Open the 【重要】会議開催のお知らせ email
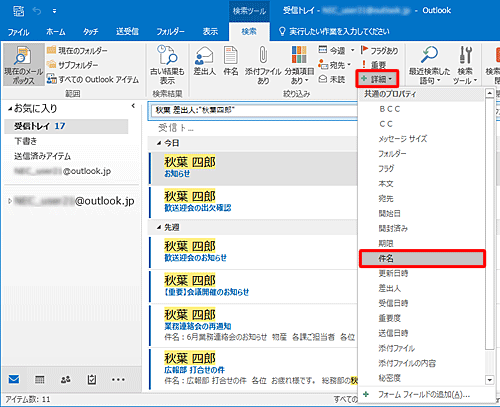Viewport: 500px width, 407px height. click(x=253, y=286)
